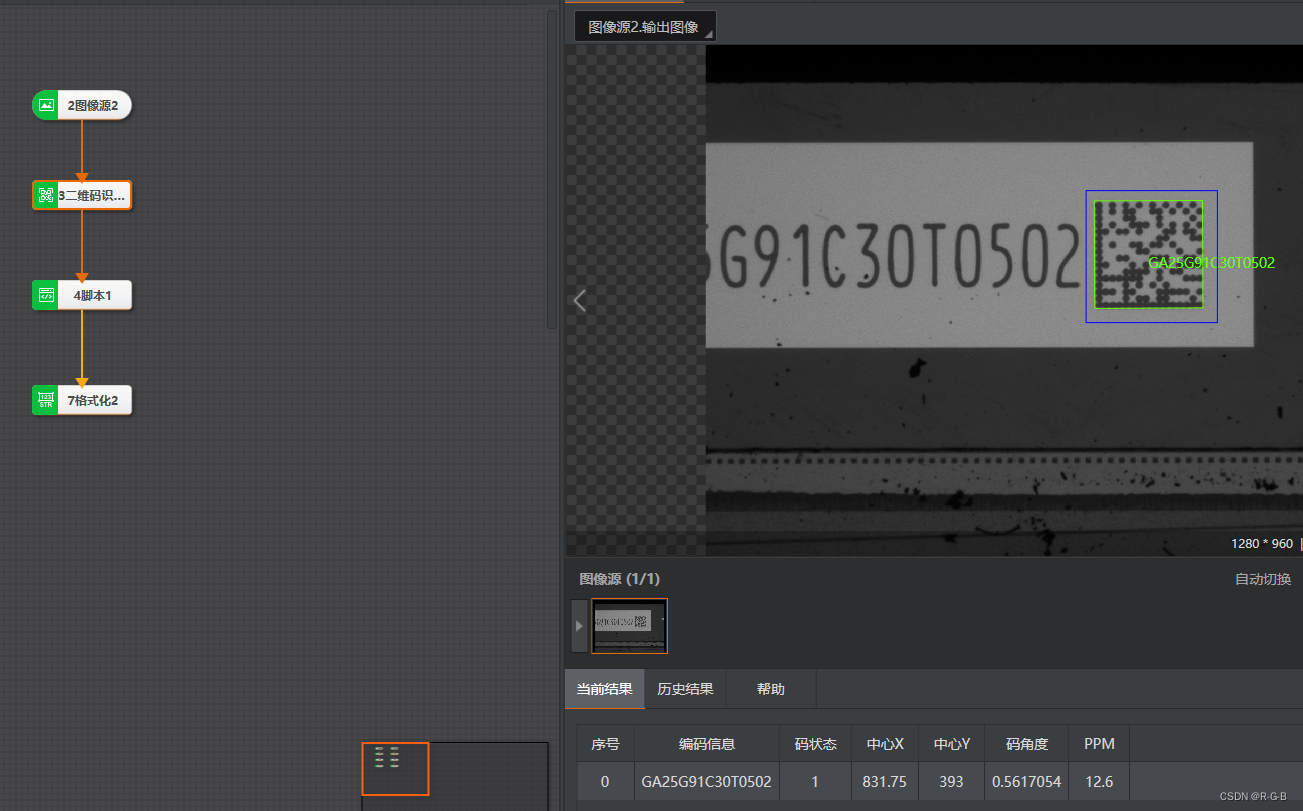Viewport: 1303px width, 811px height.
Task: Select the GA25G91C30T0502 table cell
Action: pyautogui.click(x=707, y=781)
